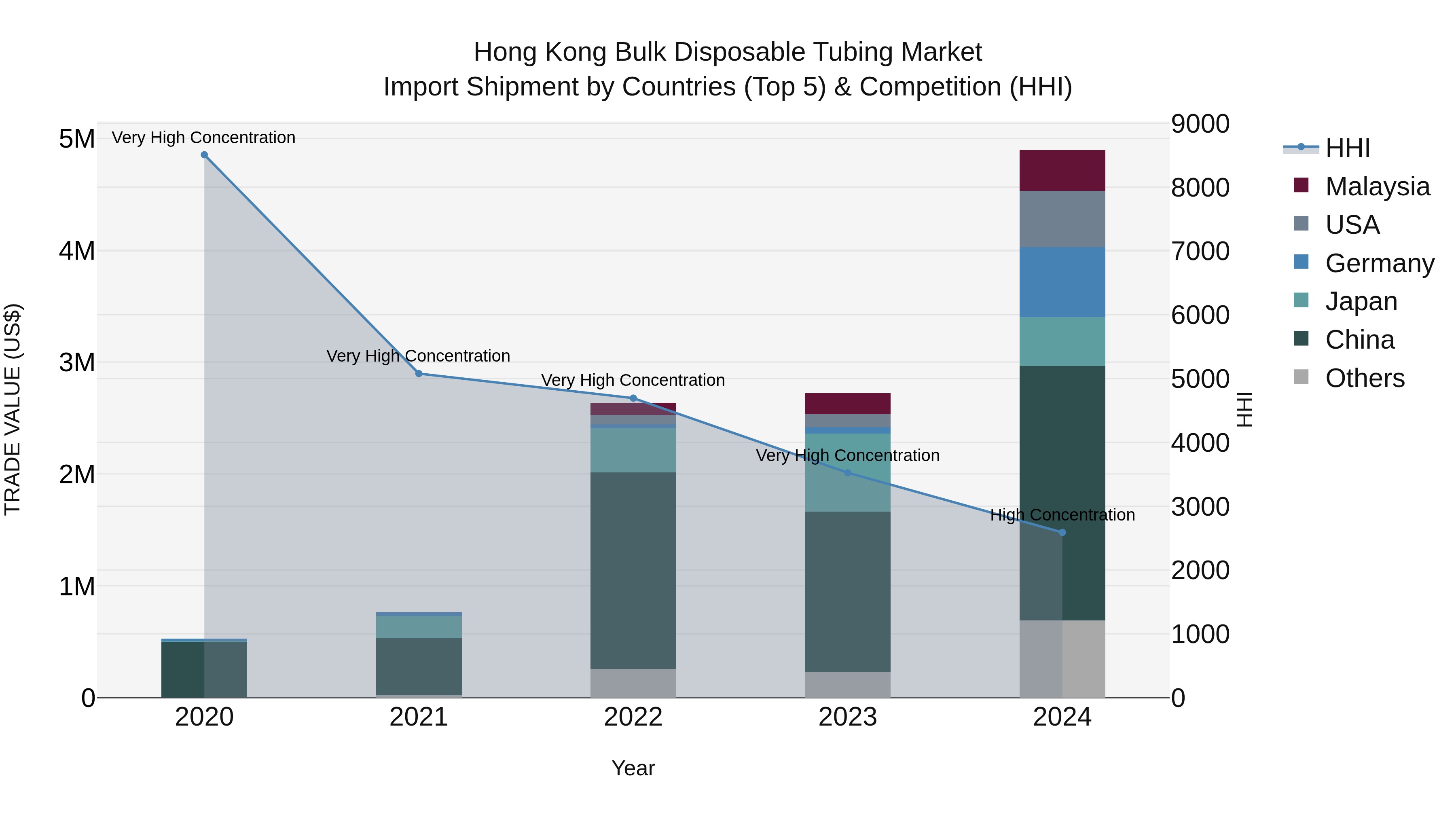The width and height of the screenshot is (1456, 819).
Task: Click the 2021 x-axis label
Action: (419, 717)
